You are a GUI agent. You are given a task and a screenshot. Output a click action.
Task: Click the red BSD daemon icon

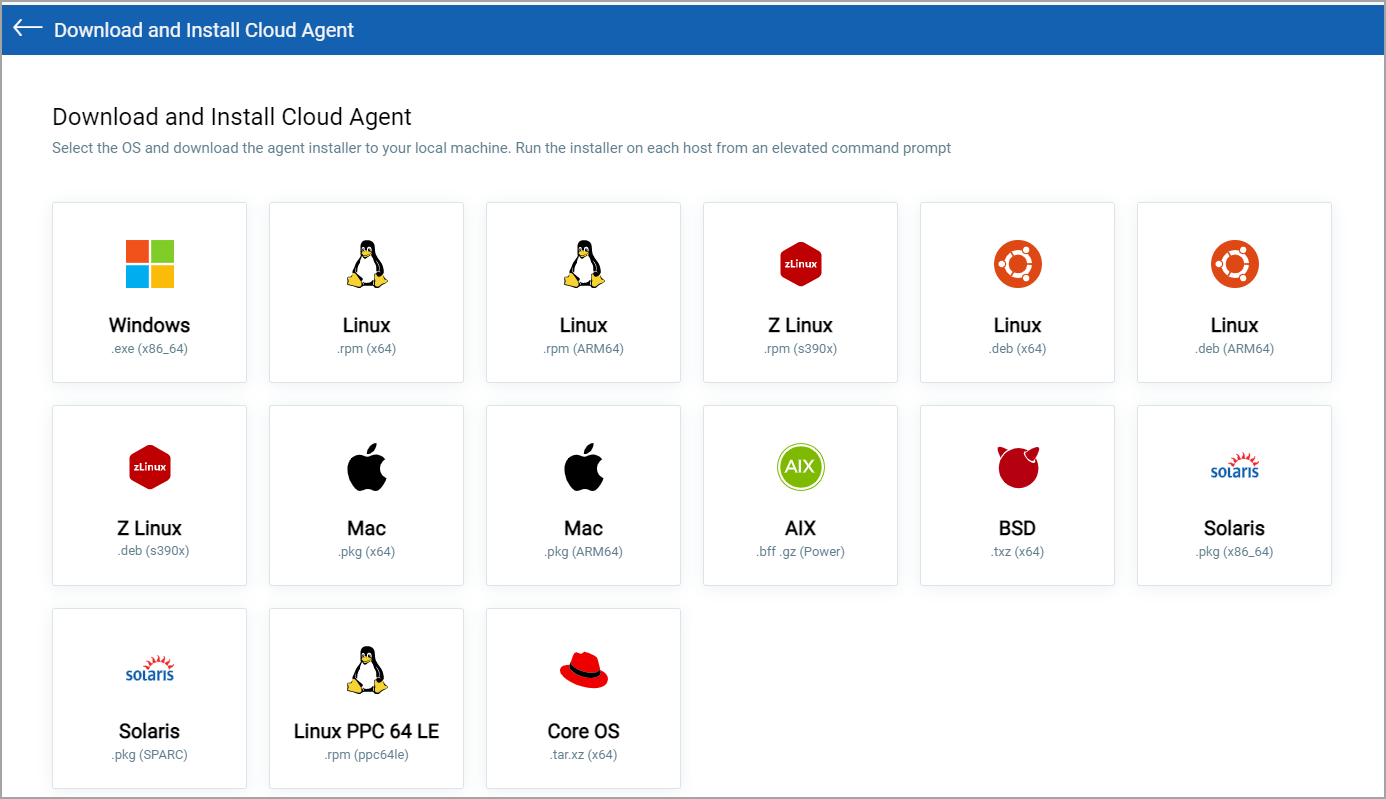click(x=1018, y=467)
